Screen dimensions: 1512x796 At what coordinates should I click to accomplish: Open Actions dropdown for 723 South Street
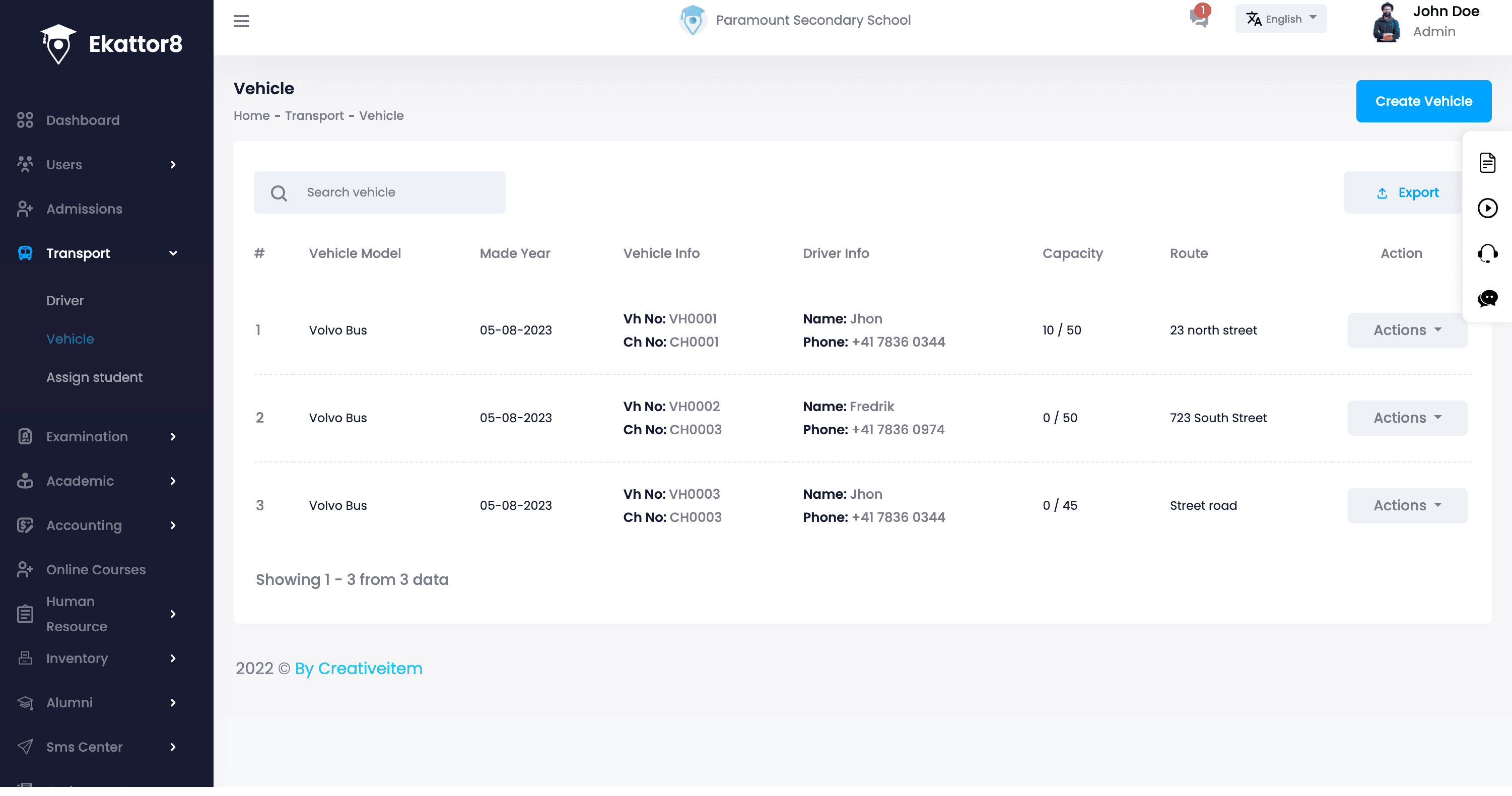pyautogui.click(x=1407, y=418)
